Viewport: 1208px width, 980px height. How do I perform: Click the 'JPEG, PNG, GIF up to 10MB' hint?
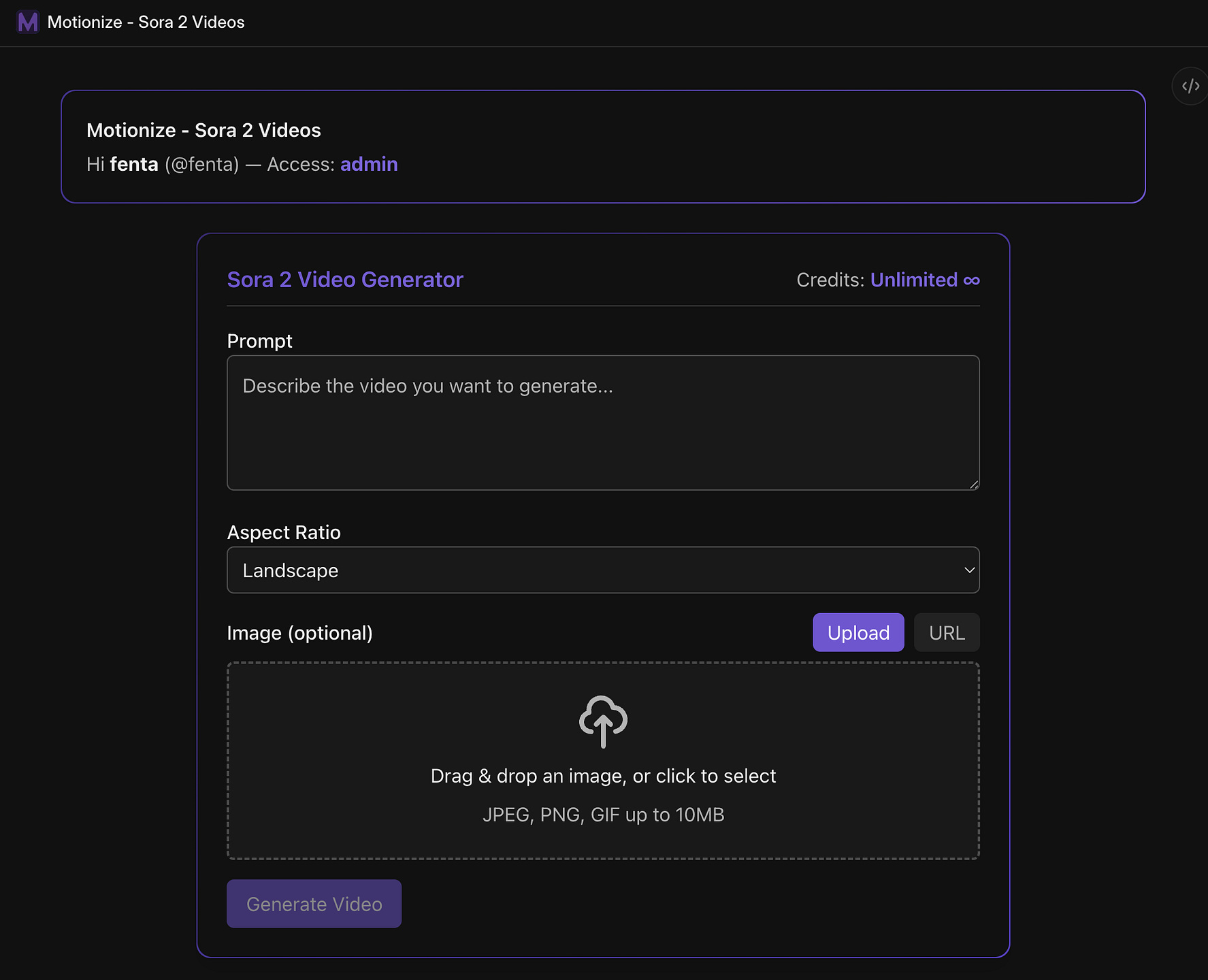[603, 815]
